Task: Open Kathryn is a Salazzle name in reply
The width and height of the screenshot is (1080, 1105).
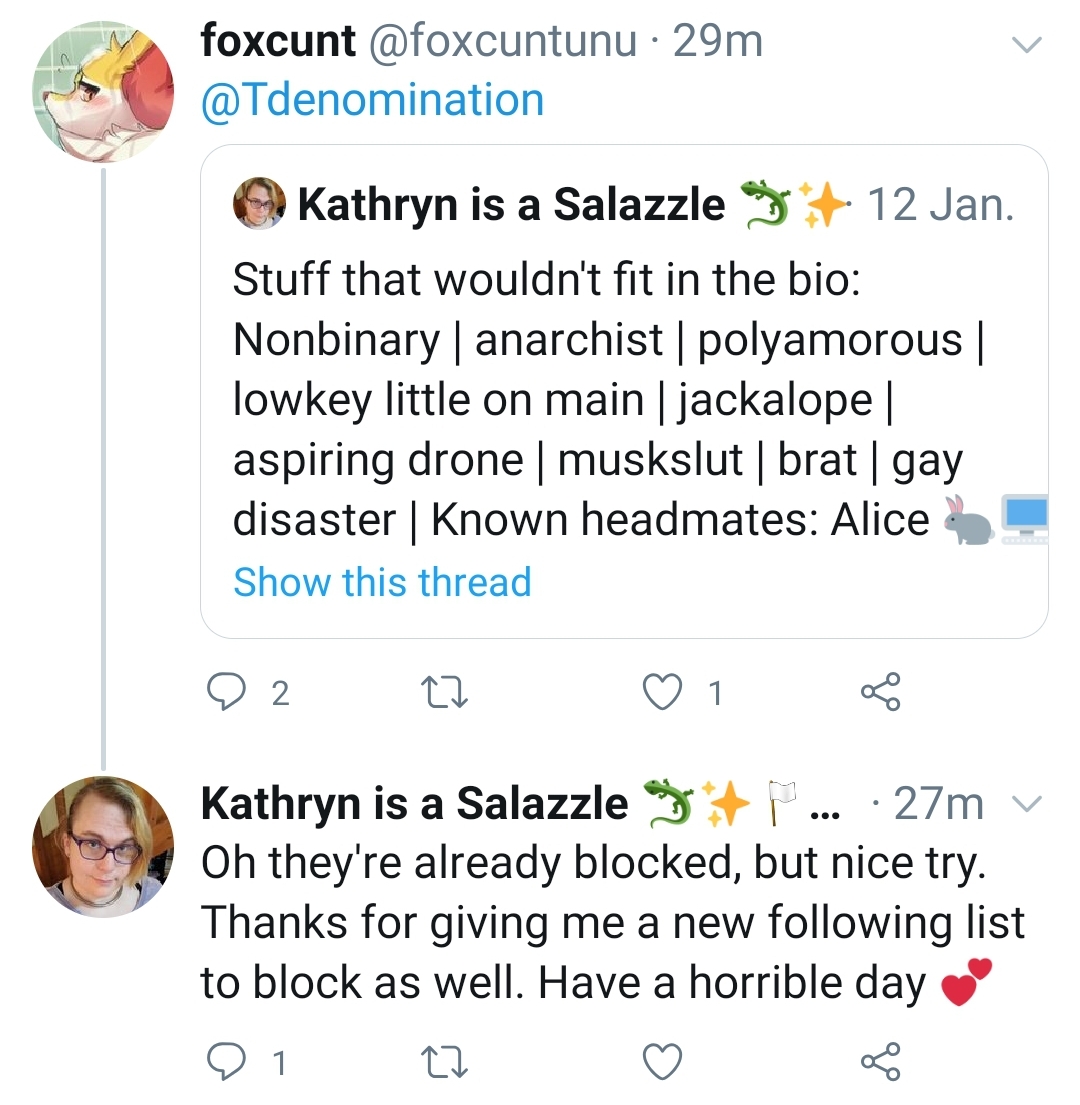Action: pyautogui.click(x=414, y=803)
